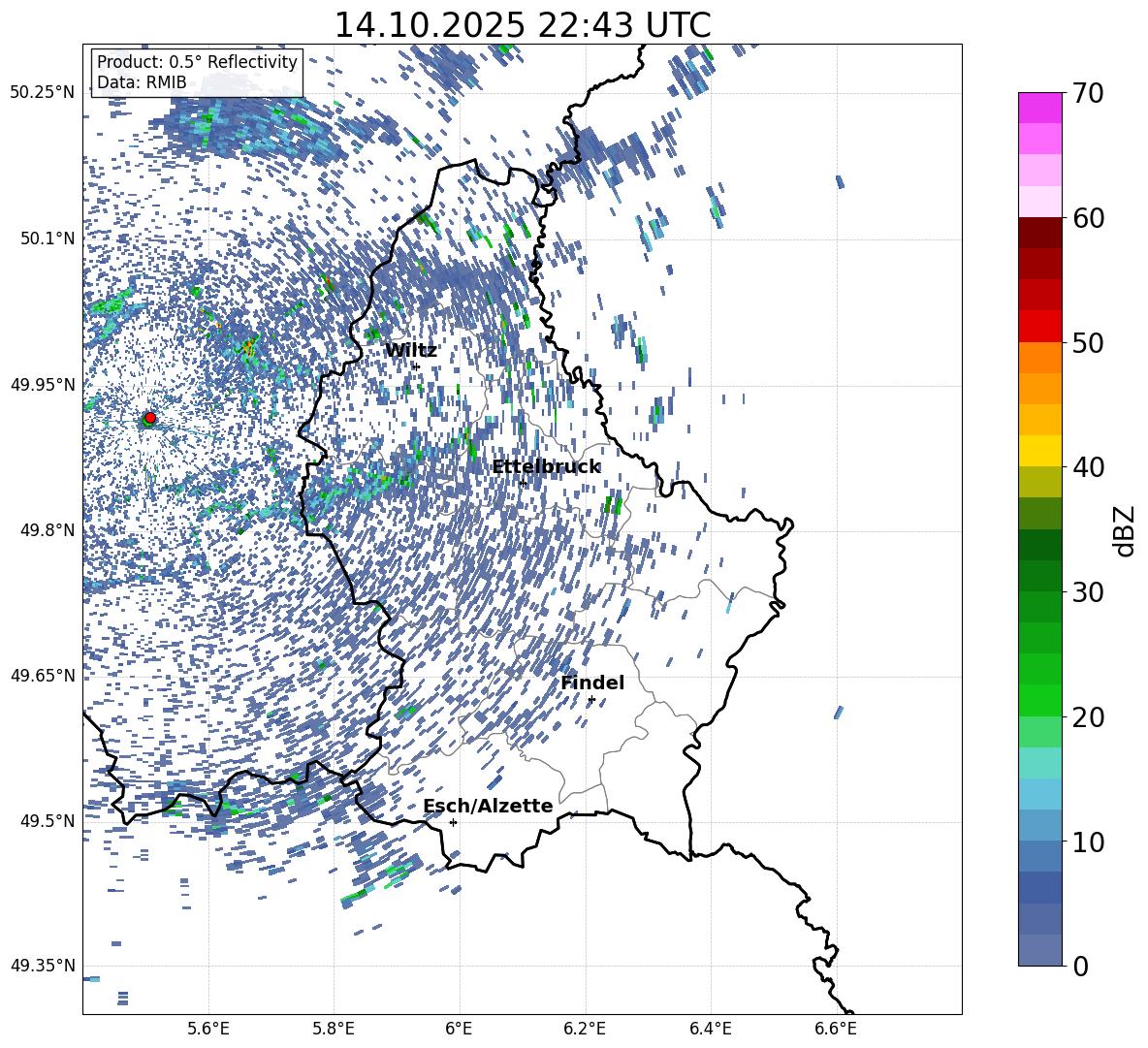Click the bright green 20 dBZ colorbar segment
The height and width of the screenshot is (1048, 1148).
pyautogui.click(x=1039, y=700)
